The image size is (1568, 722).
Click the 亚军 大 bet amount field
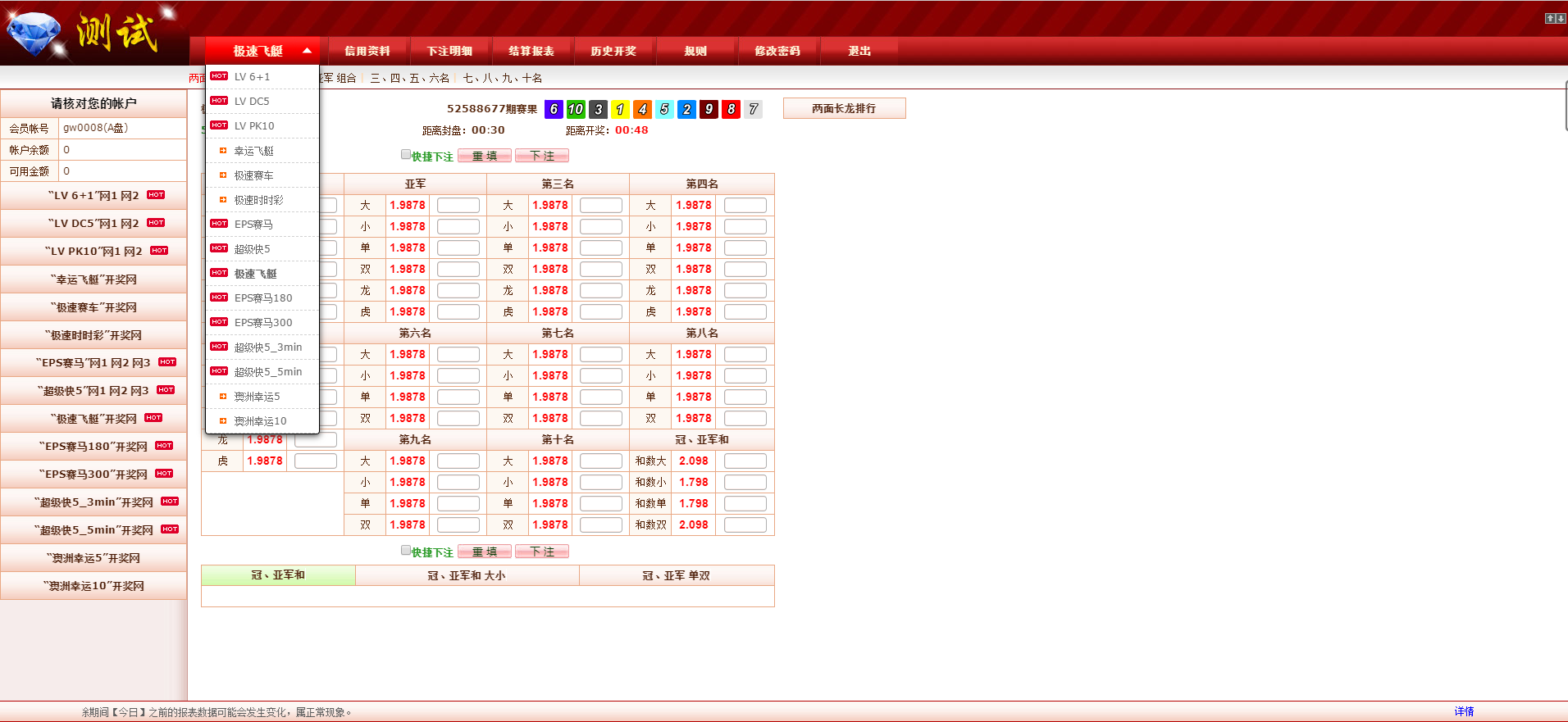click(x=458, y=205)
